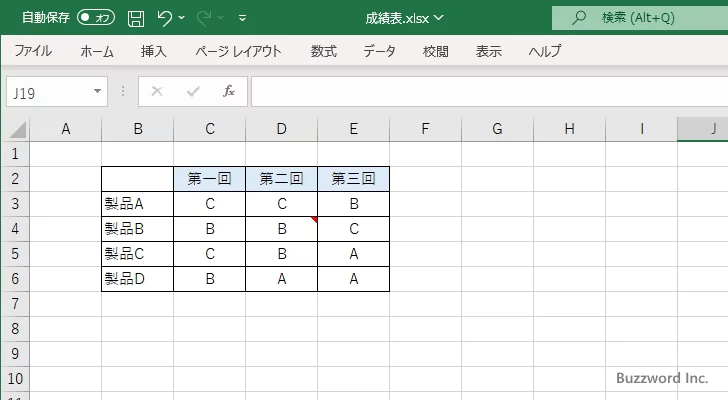Image resolution: width=728 pixels, height=400 pixels.
Task: Click the Redo arrow icon
Action: pos(204,18)
